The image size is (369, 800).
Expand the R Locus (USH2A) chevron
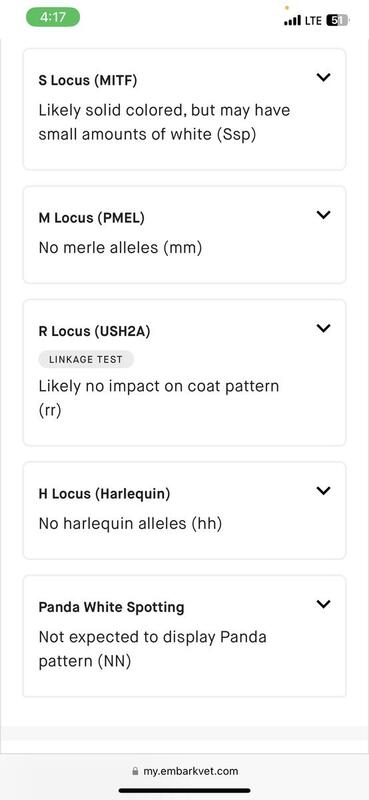point(323,328)
